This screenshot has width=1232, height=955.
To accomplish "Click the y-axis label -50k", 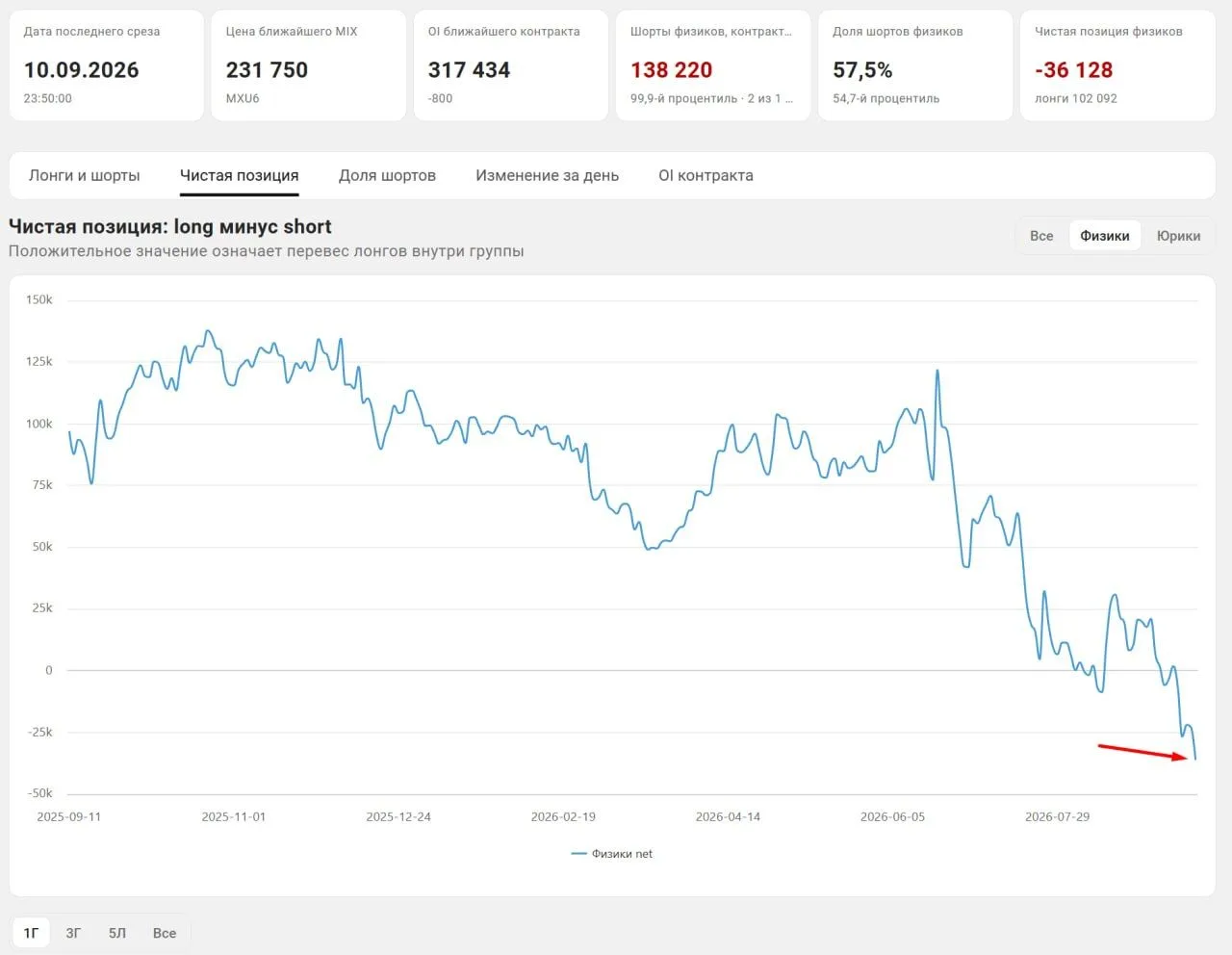I will click(x=40, y=793).
